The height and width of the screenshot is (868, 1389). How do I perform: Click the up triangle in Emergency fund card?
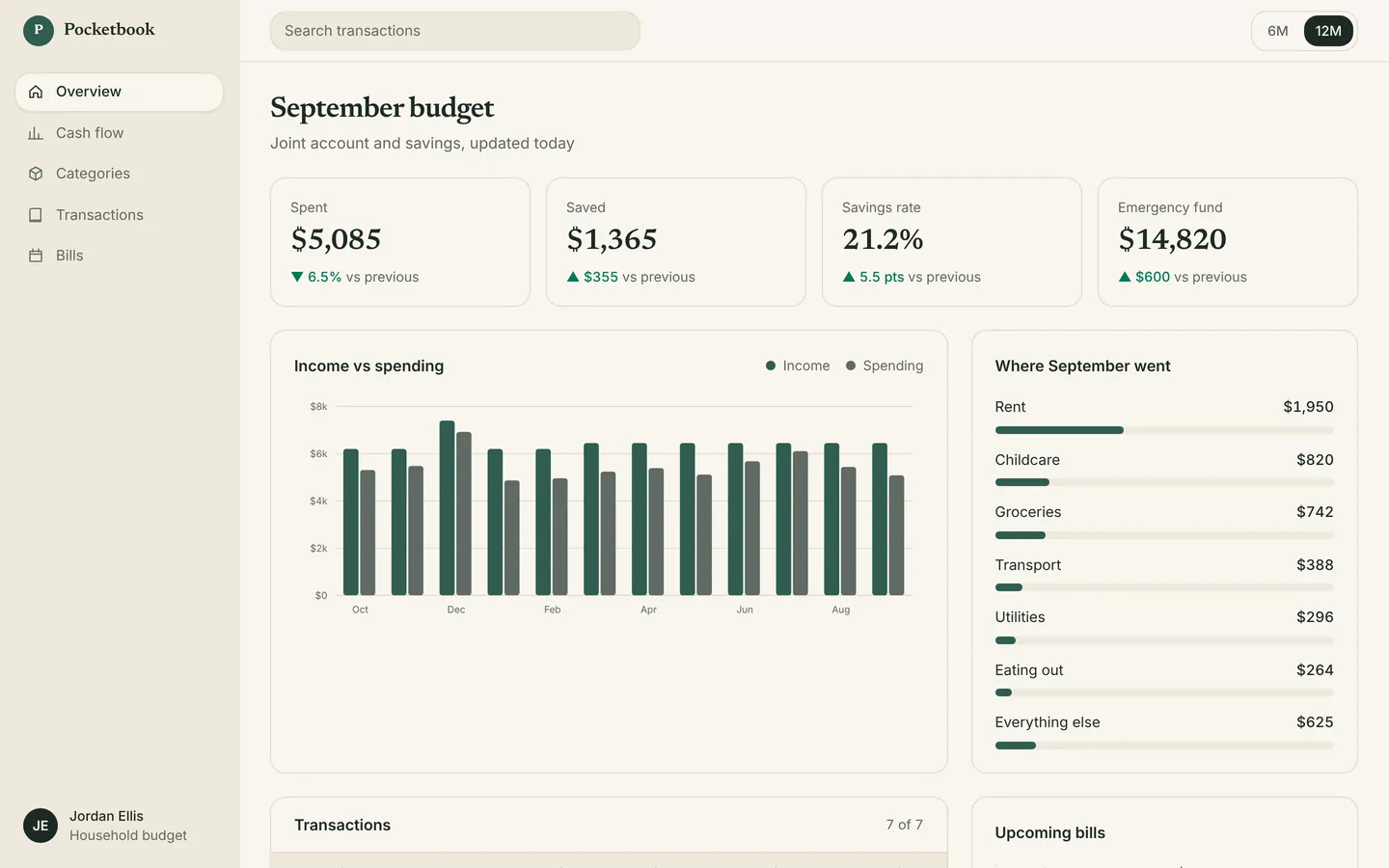click(1125, 277)
